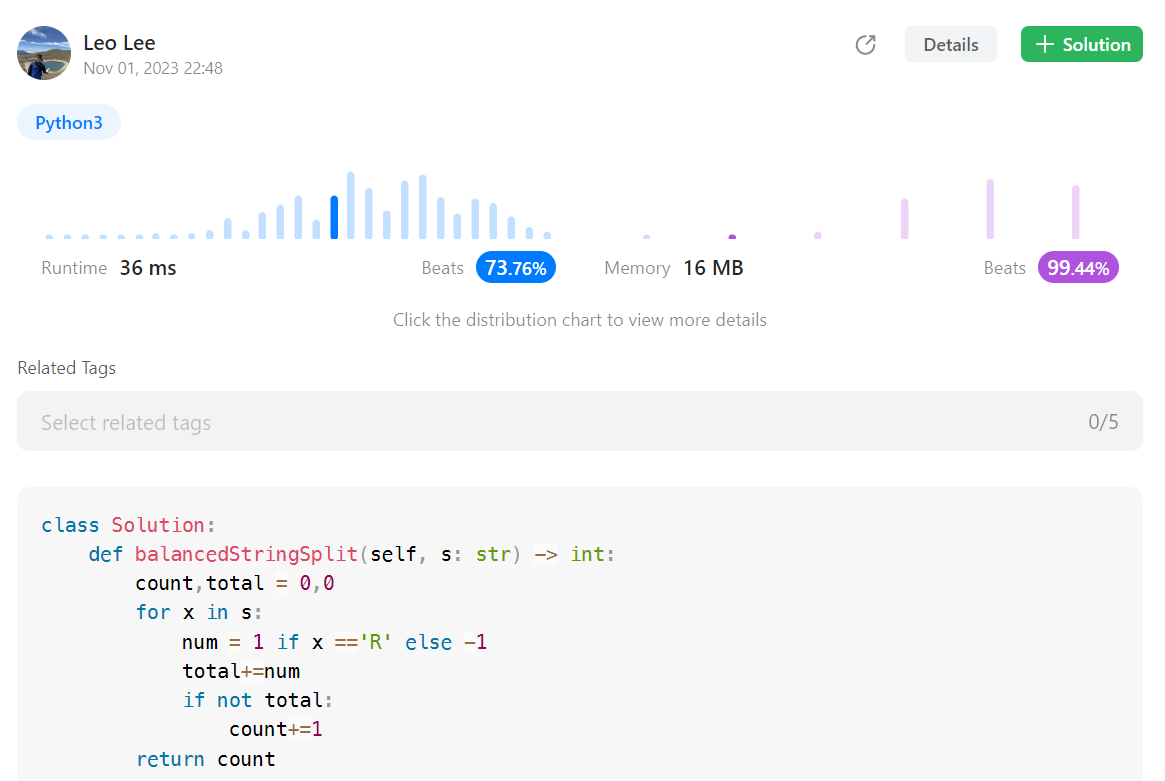Click the 0/5 tag counter
Viewport: 1165px width, 781px height.
click(x=1104, y=422)
